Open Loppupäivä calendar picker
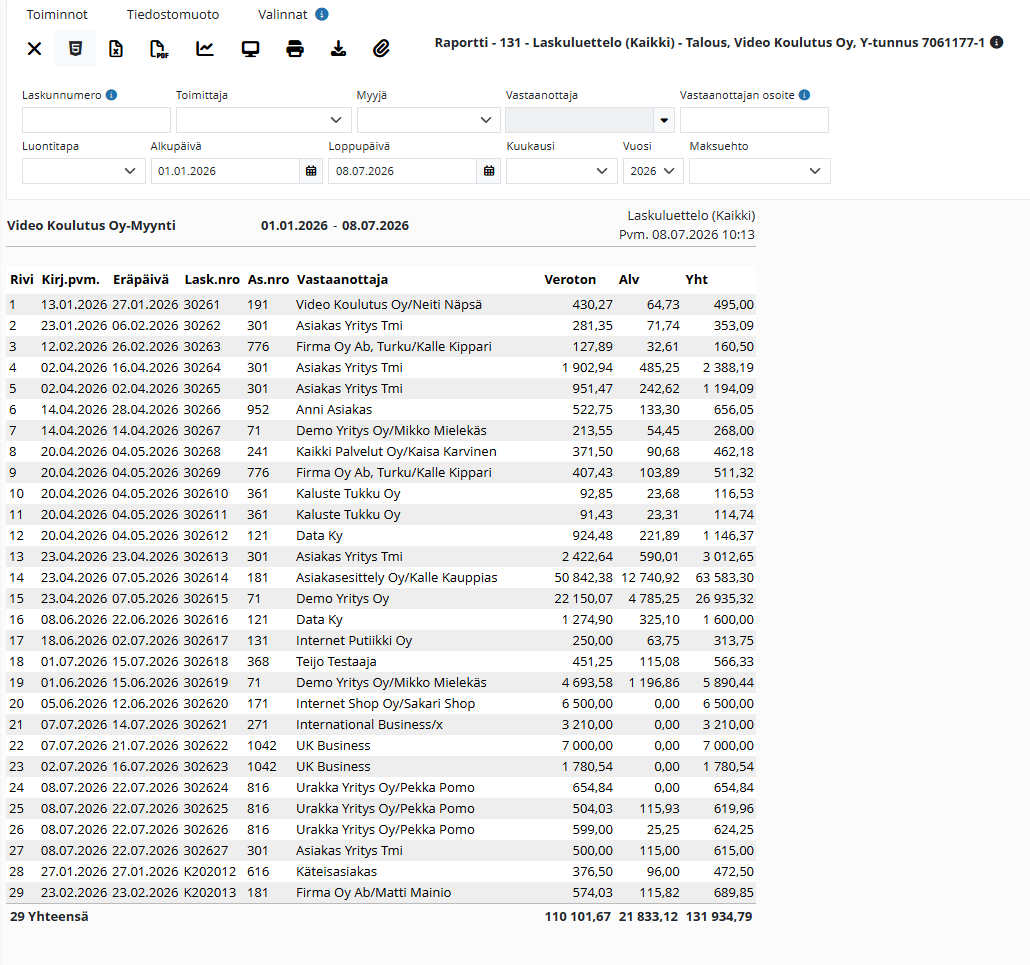Screen dimensions: 1030x965 pyautogui.click(x=489, y=171)
